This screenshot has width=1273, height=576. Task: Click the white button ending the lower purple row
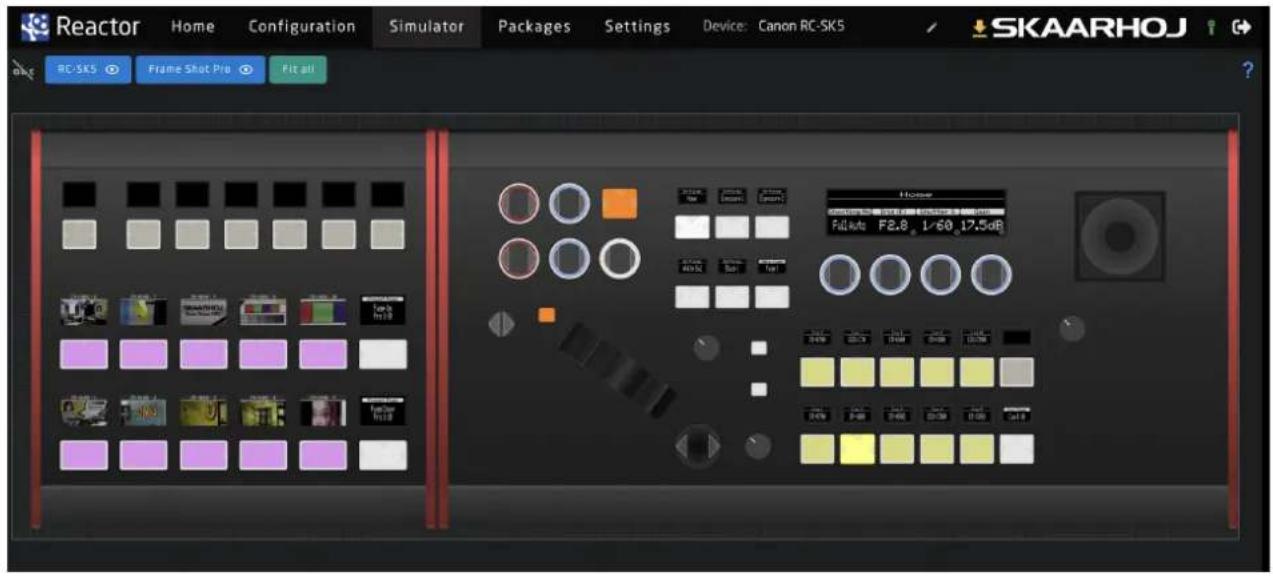(384, 455)
